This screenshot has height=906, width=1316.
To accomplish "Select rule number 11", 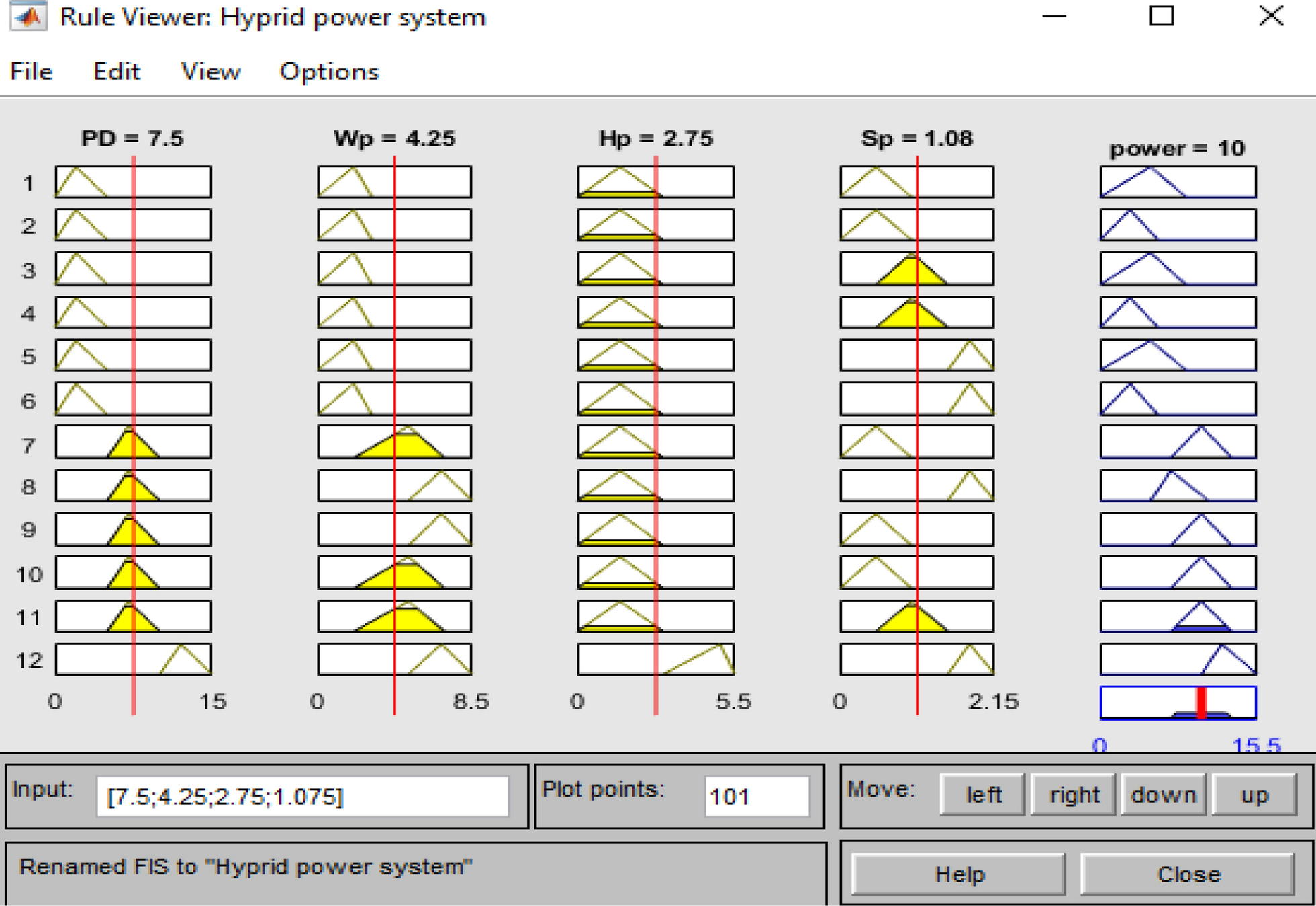I will point(30,617).
